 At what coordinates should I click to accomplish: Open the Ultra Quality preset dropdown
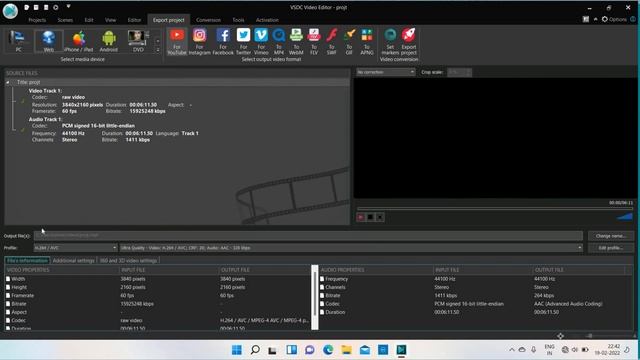(351, 248)
